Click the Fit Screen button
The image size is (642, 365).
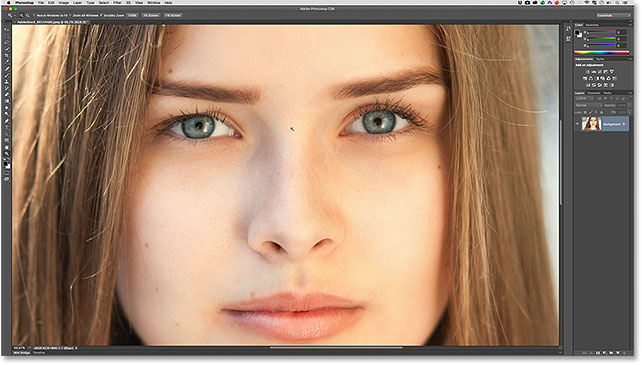[x=151, y=15]
